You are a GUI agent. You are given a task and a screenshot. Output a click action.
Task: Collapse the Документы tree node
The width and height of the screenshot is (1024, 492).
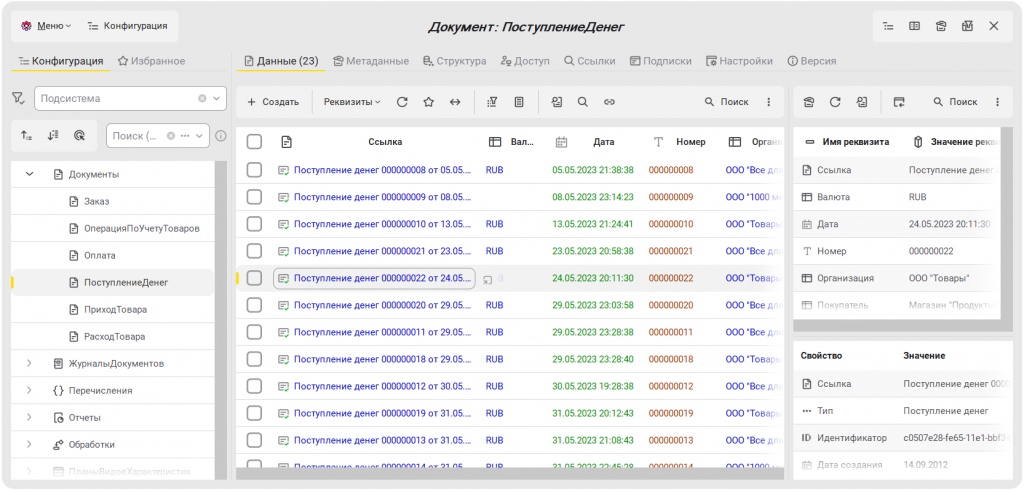(29, 174)
